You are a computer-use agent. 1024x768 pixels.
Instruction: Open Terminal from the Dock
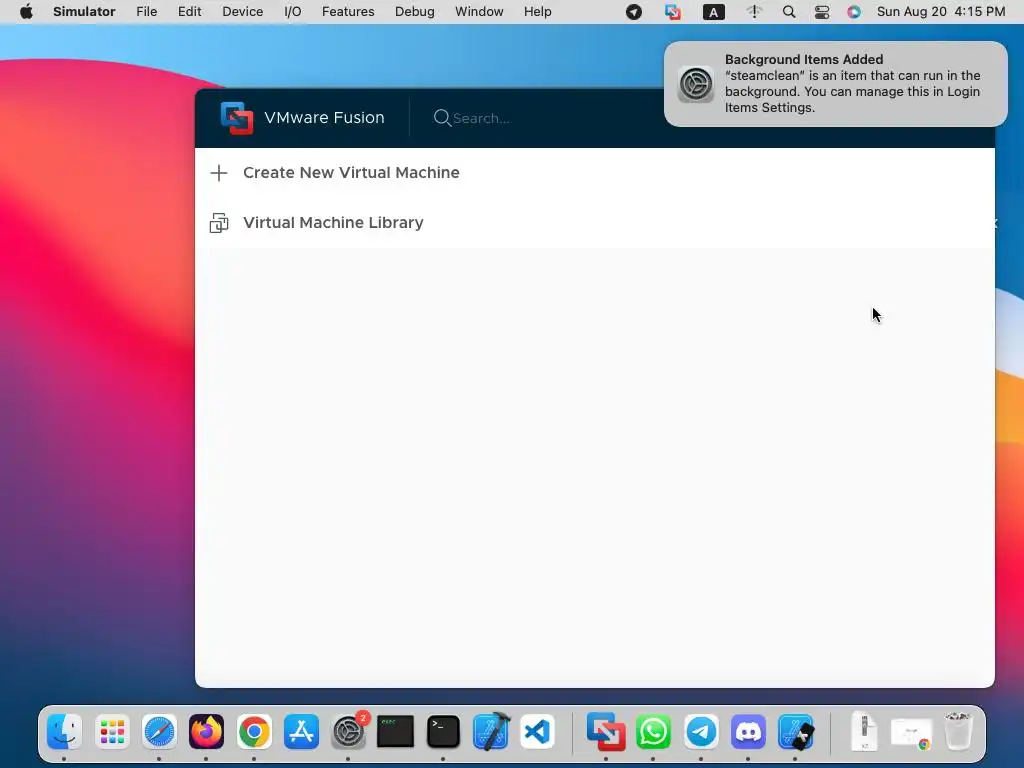[443, 731]
